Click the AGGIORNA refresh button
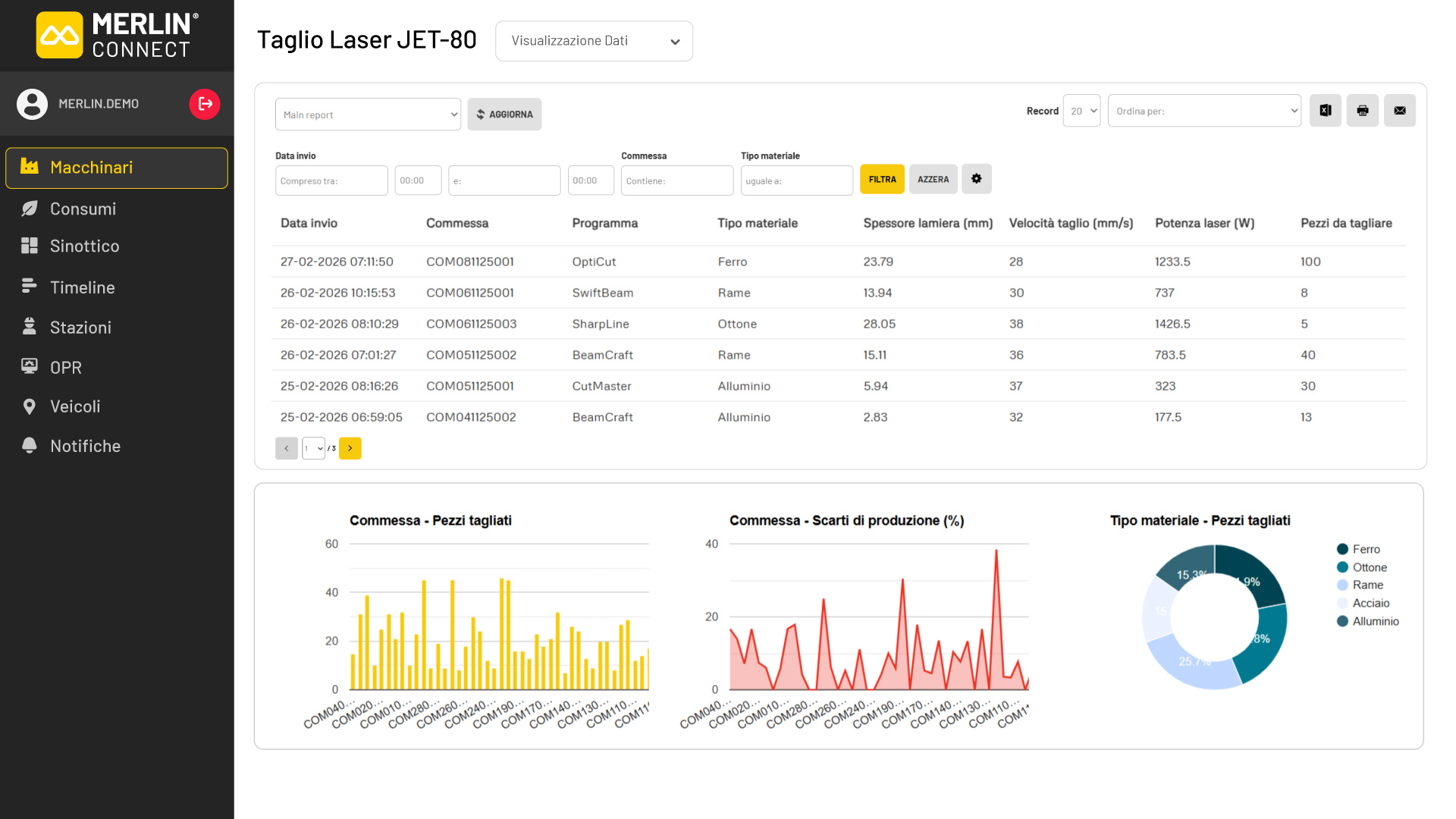 [504, 115]
